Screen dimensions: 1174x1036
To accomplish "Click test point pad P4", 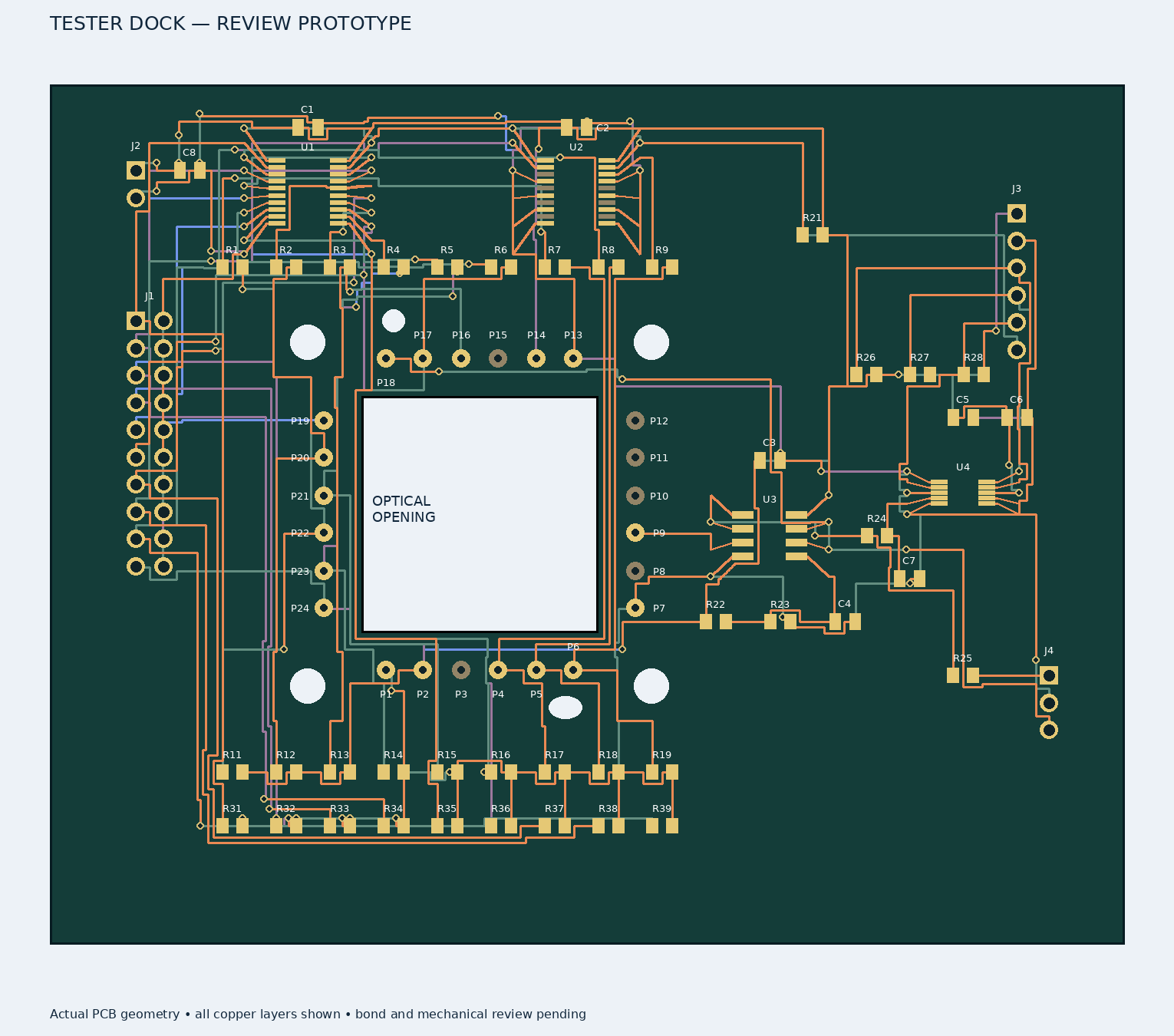I will pyautogui.click(x=498, y=670).
